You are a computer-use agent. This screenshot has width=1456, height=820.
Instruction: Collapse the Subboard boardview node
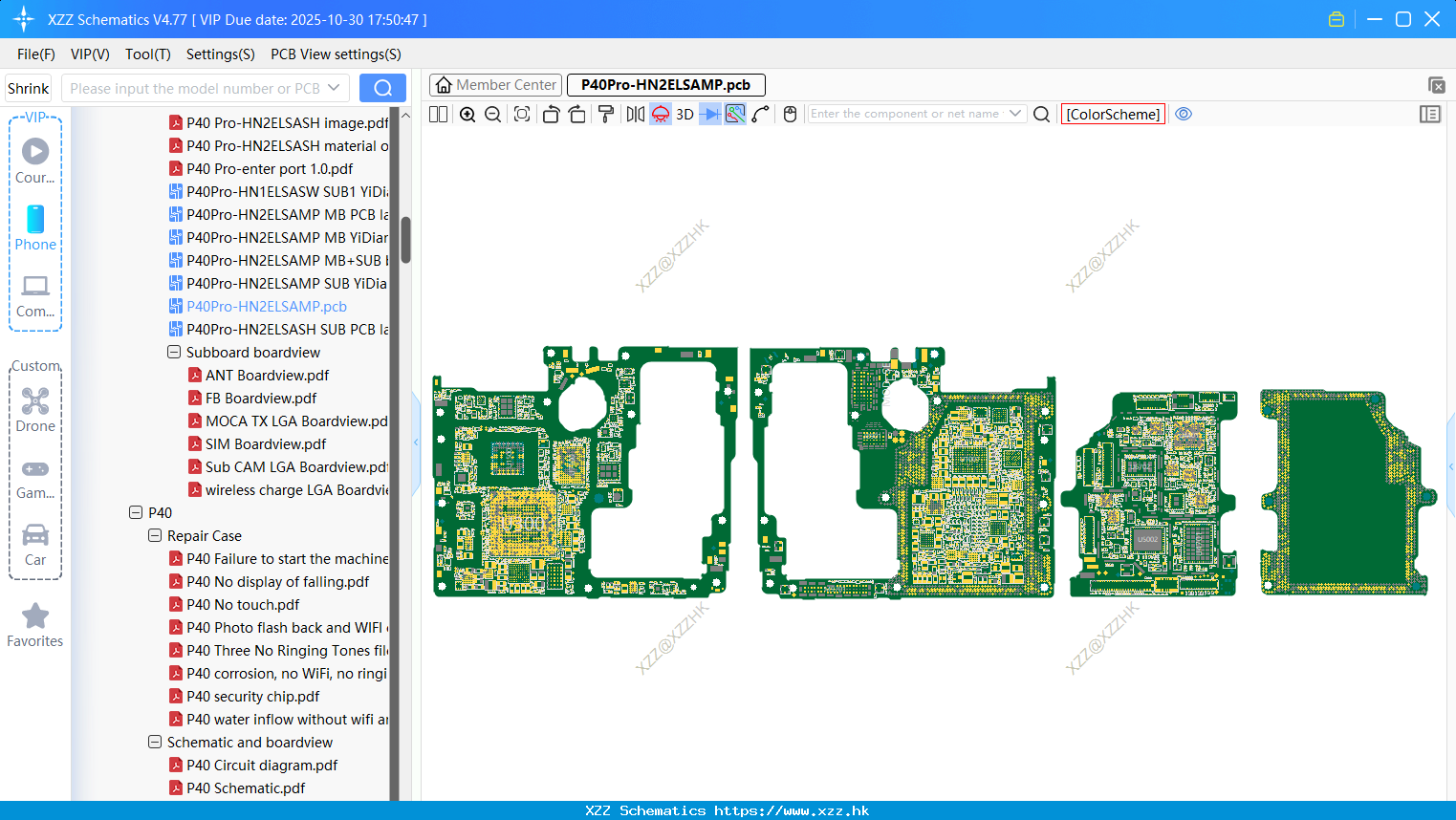(x=174, y=352)
